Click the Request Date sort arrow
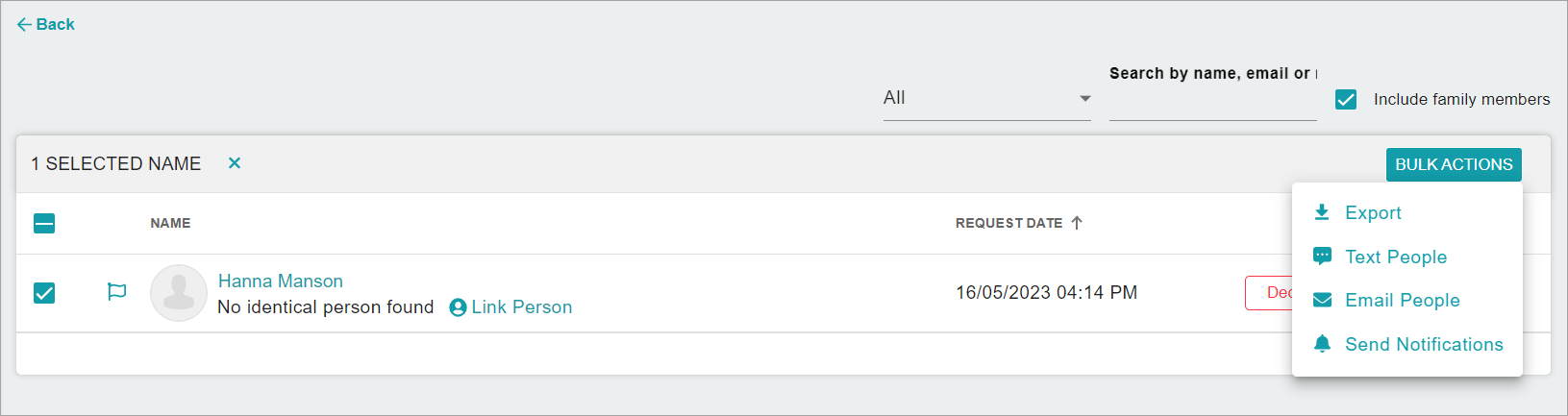Screen dimensions: 1568x416 coord(1077,223)
